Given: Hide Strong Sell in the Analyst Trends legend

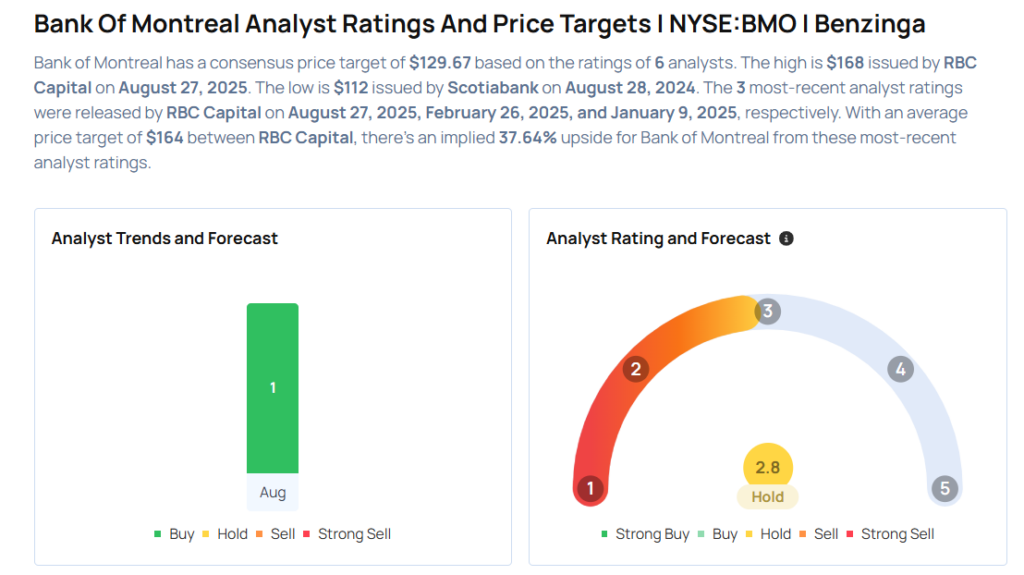Looking at the screenshot, I should (346, 534).
